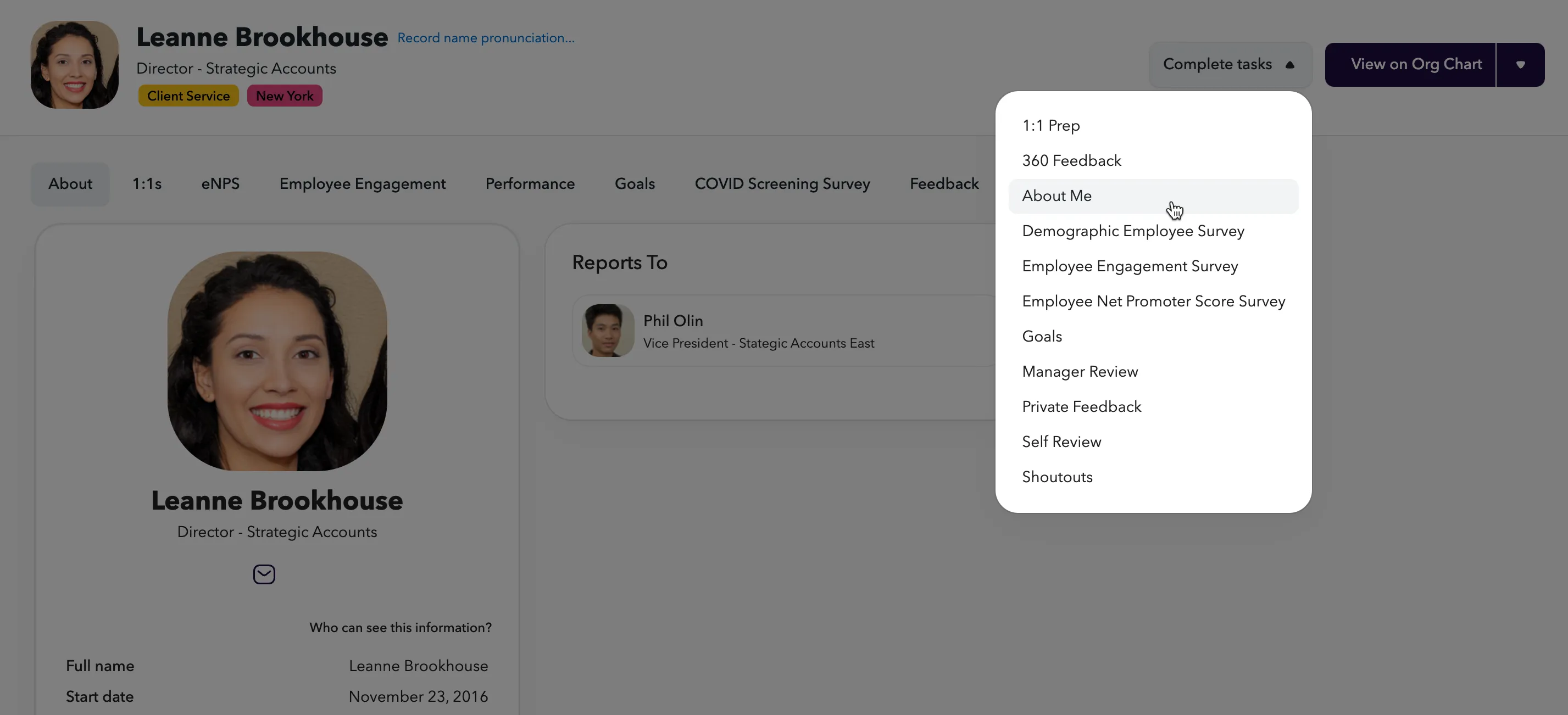The image size is (1568, 715).
Task: Open the Feedback tab
Action: (944, 184)
